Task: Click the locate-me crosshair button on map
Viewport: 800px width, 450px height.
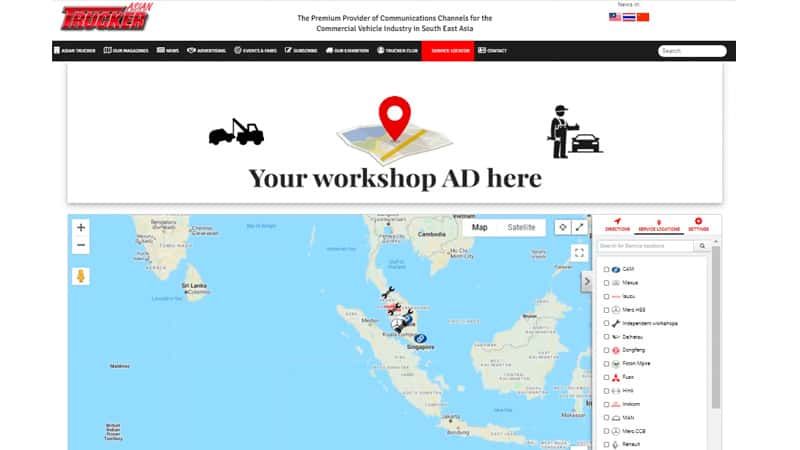Action: (563, 227)
